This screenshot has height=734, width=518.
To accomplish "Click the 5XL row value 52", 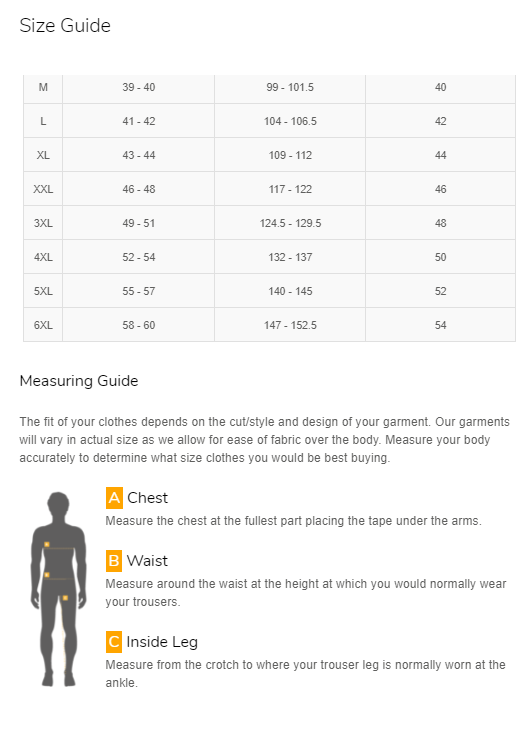I will (440, 291).
